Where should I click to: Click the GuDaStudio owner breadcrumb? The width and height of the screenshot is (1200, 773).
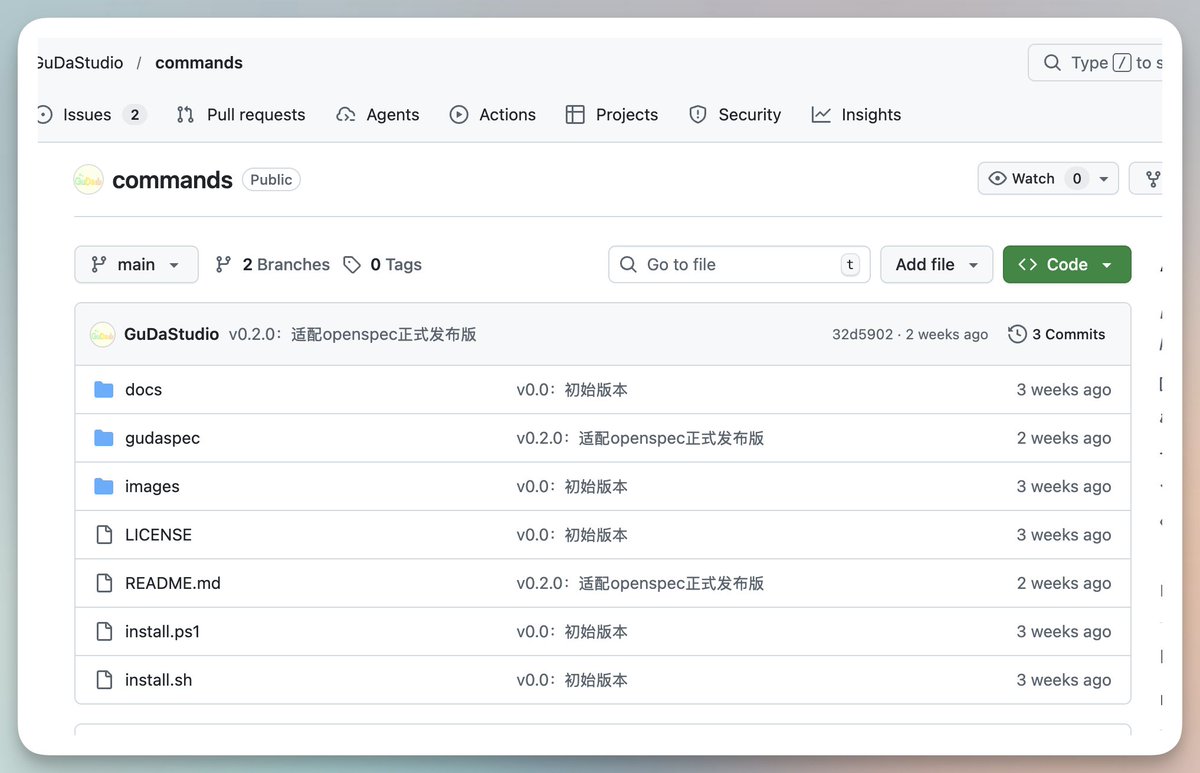80,63
